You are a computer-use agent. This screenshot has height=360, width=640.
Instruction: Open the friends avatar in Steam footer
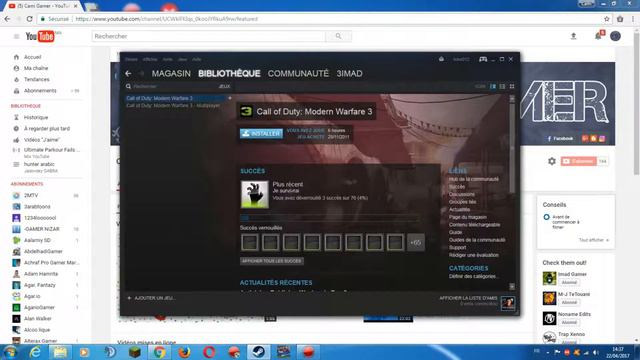[x=508, y=303]
